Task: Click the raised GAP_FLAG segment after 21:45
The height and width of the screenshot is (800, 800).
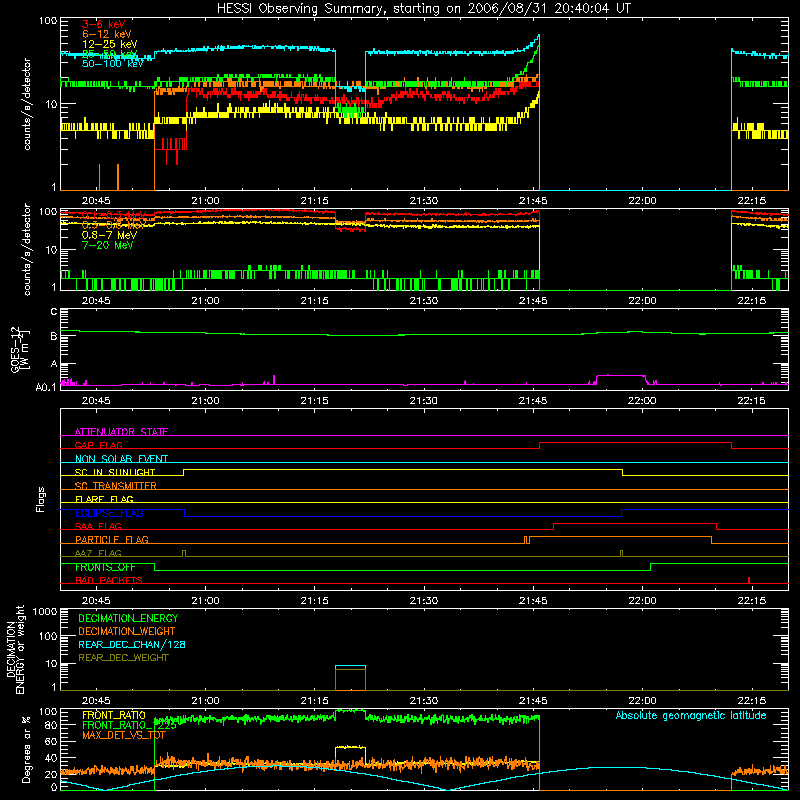Action: pos(635,443)
